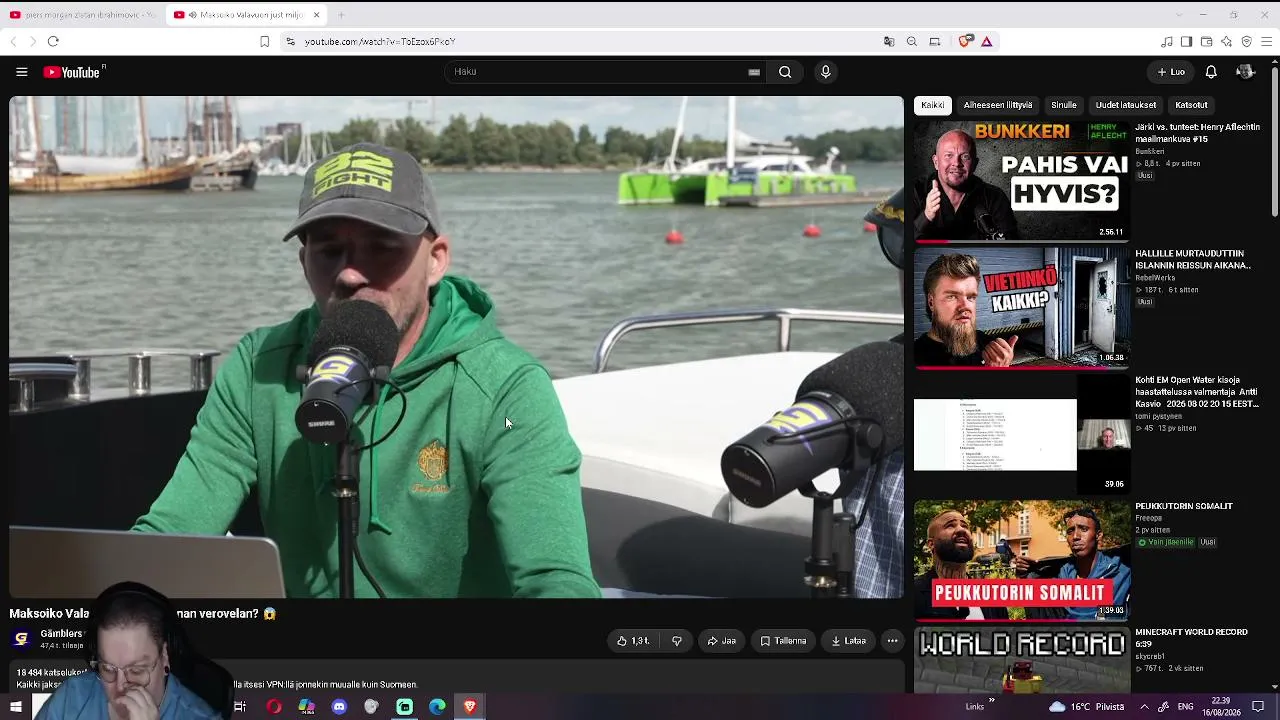Bookmark this page in the address bar
This screenshot has width=1280, height=720.
tap(264, 41)
